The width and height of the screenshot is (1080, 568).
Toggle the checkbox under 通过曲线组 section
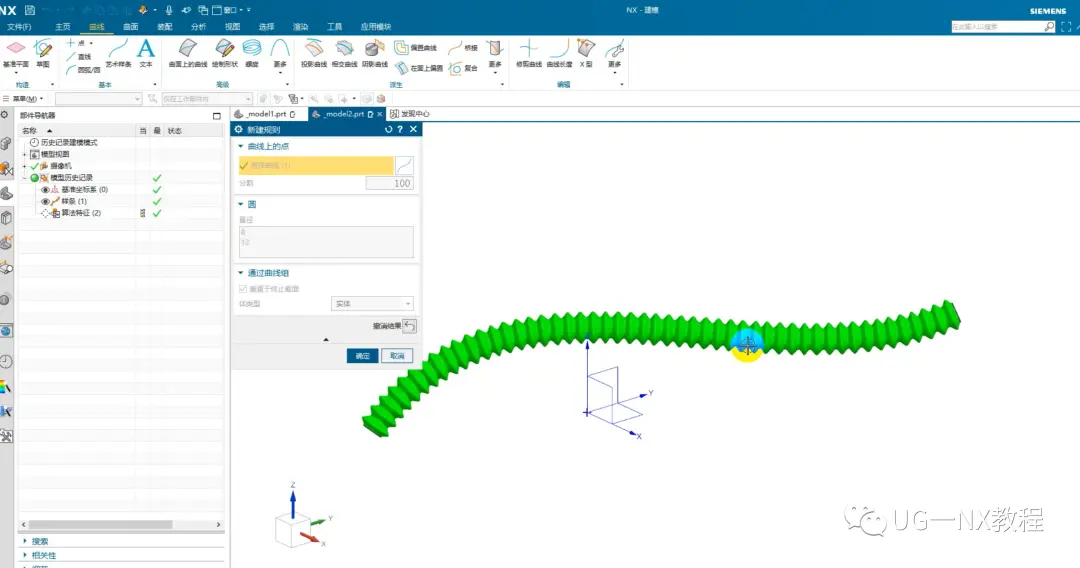pyautogui.click(x=242, y=289)
